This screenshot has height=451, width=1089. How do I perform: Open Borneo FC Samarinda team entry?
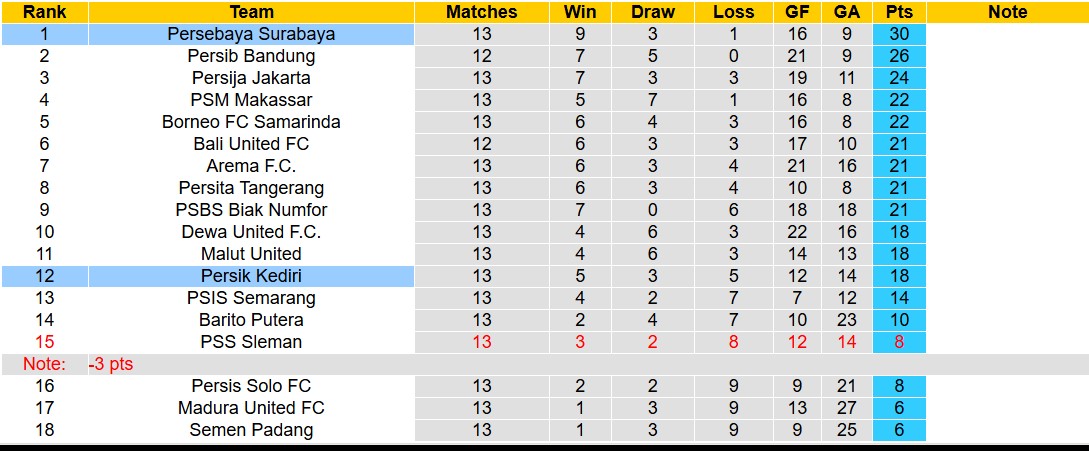coord(251,122)
